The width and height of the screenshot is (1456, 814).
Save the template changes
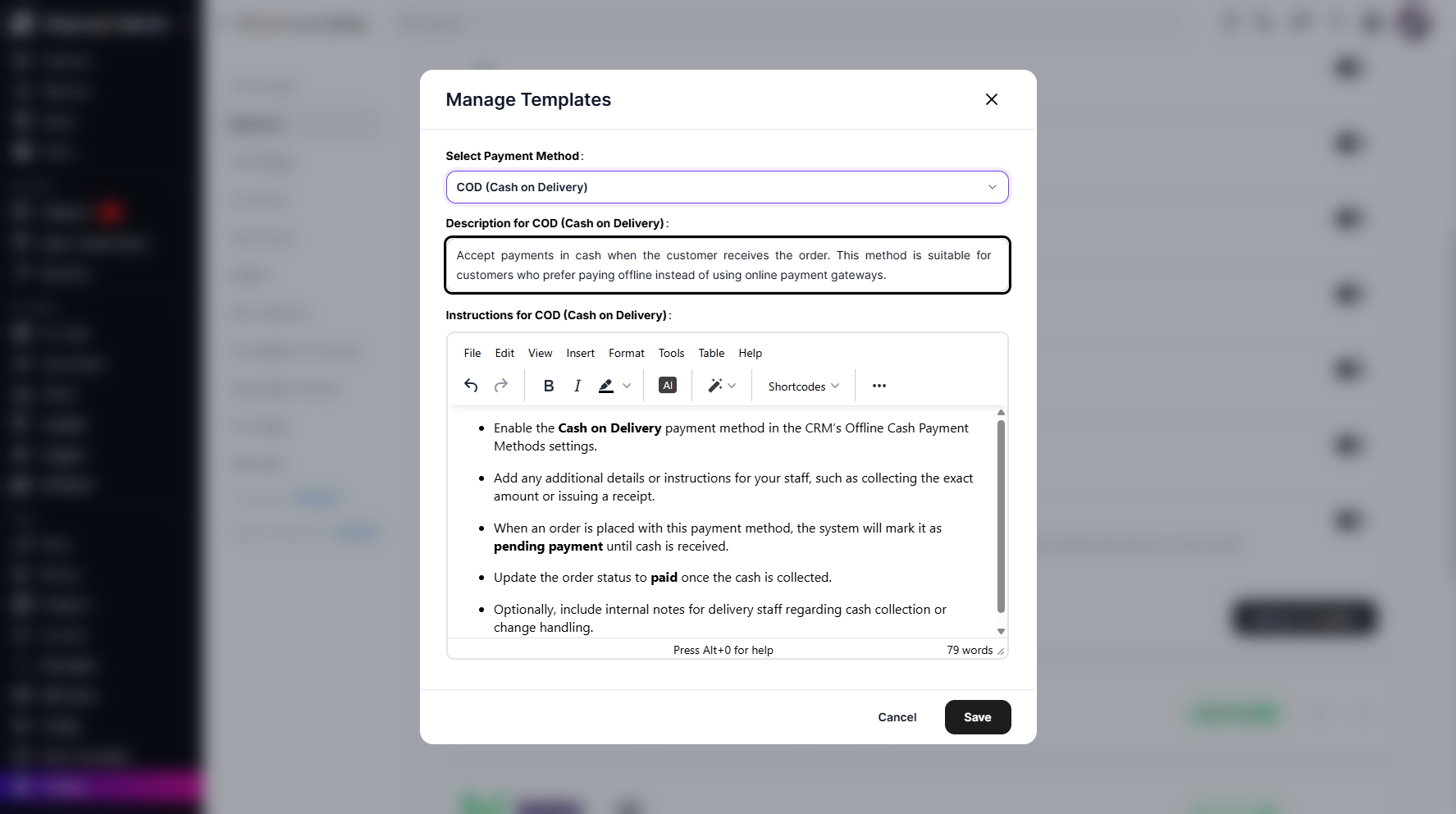tap(978, 717)
